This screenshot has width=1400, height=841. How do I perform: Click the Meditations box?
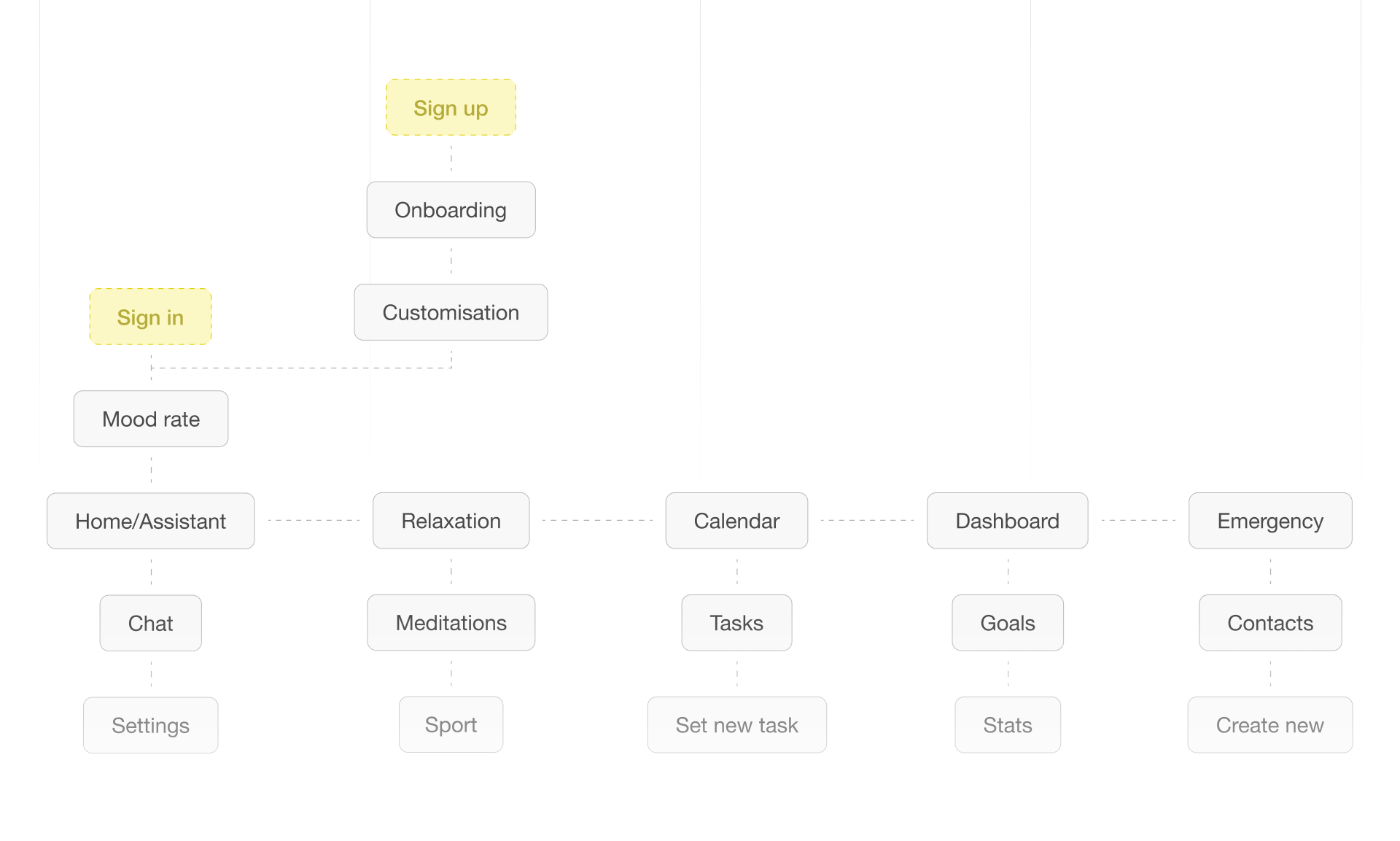[x=451, y=623]
